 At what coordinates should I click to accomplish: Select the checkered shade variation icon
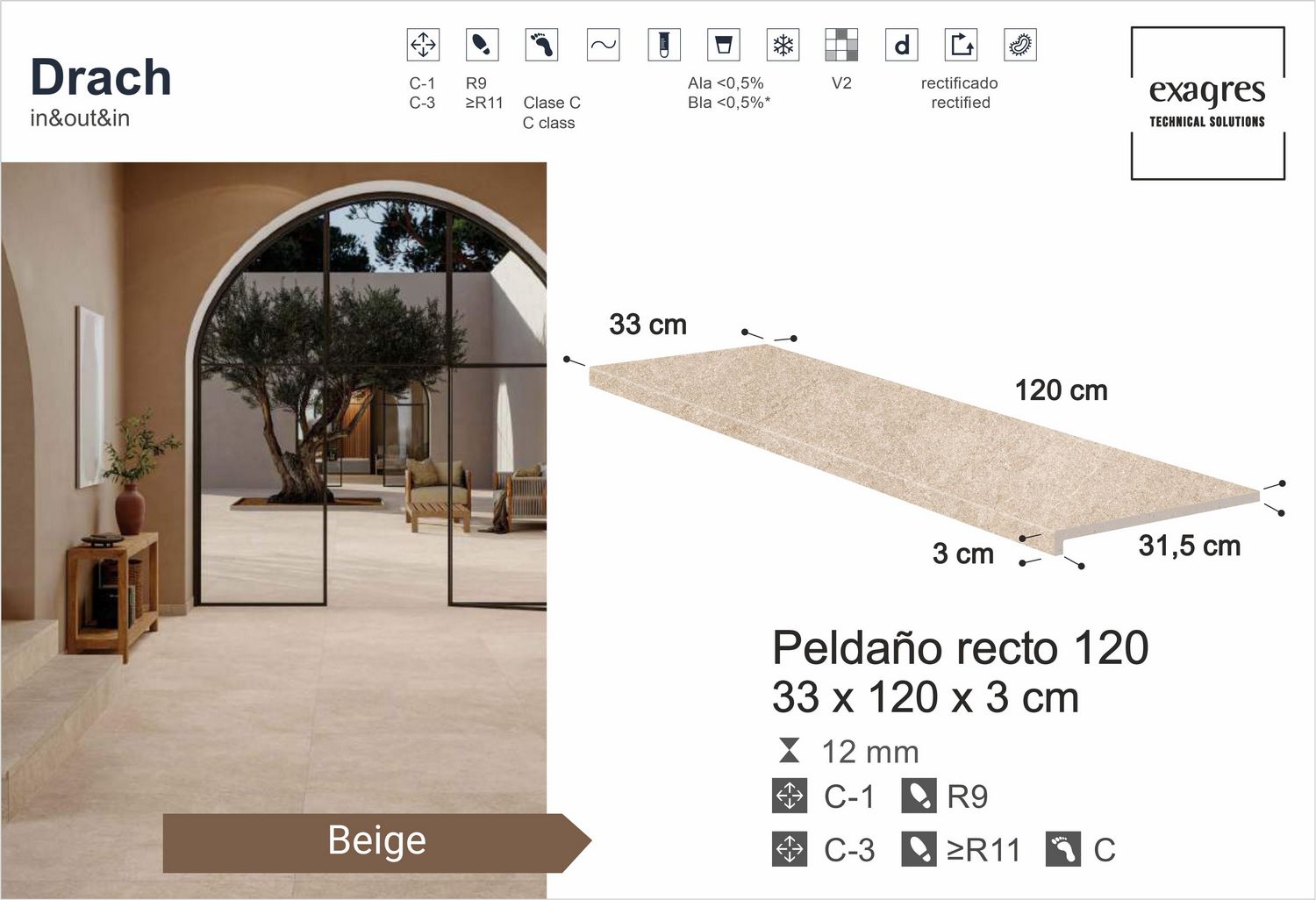click(x=841, y=44)
